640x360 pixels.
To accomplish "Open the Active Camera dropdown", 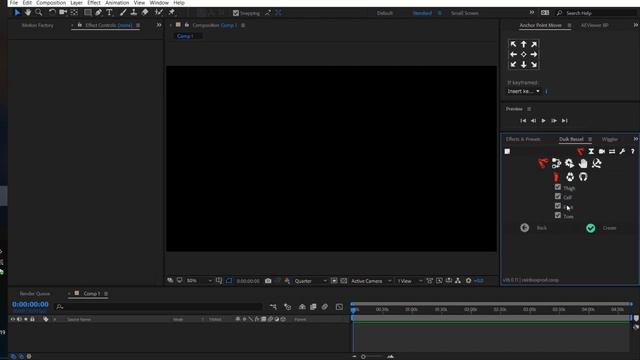I will click(371, 281).
